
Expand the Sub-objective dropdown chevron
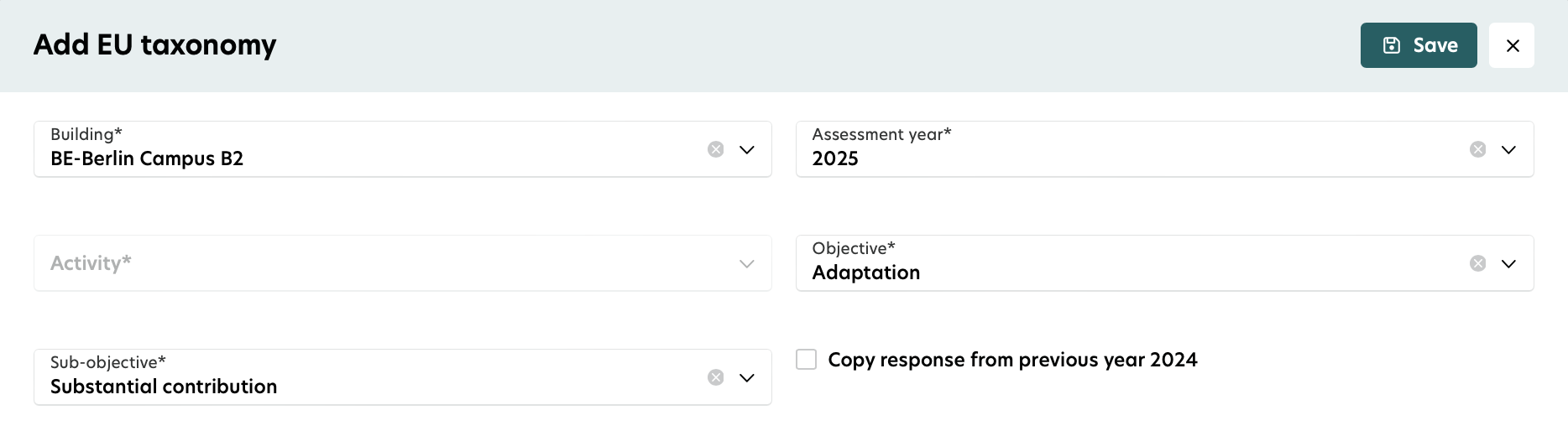747,377
